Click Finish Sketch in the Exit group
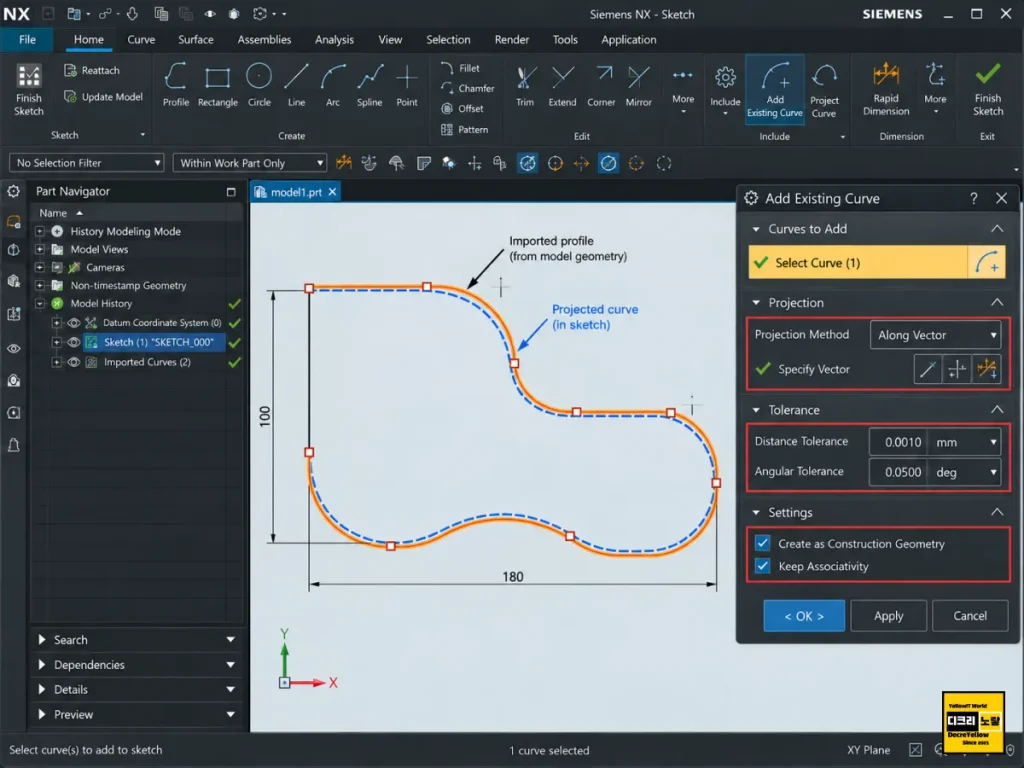Screen dimensions: 1024x768 (988, 88)
